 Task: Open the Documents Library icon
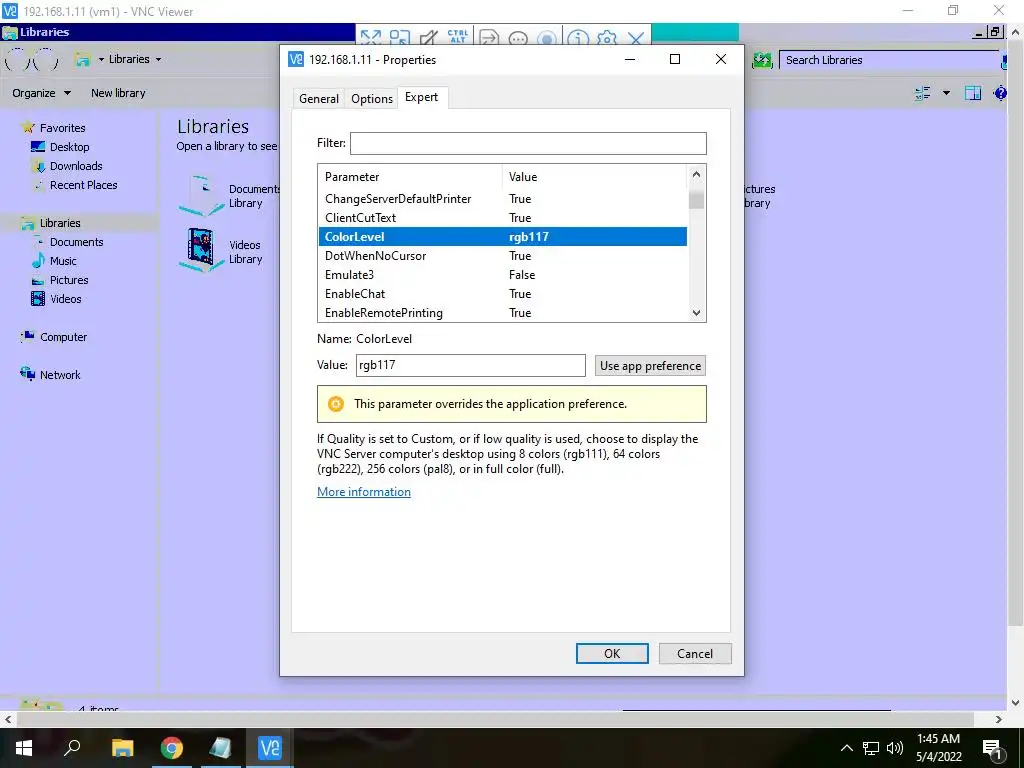(201, 195)
